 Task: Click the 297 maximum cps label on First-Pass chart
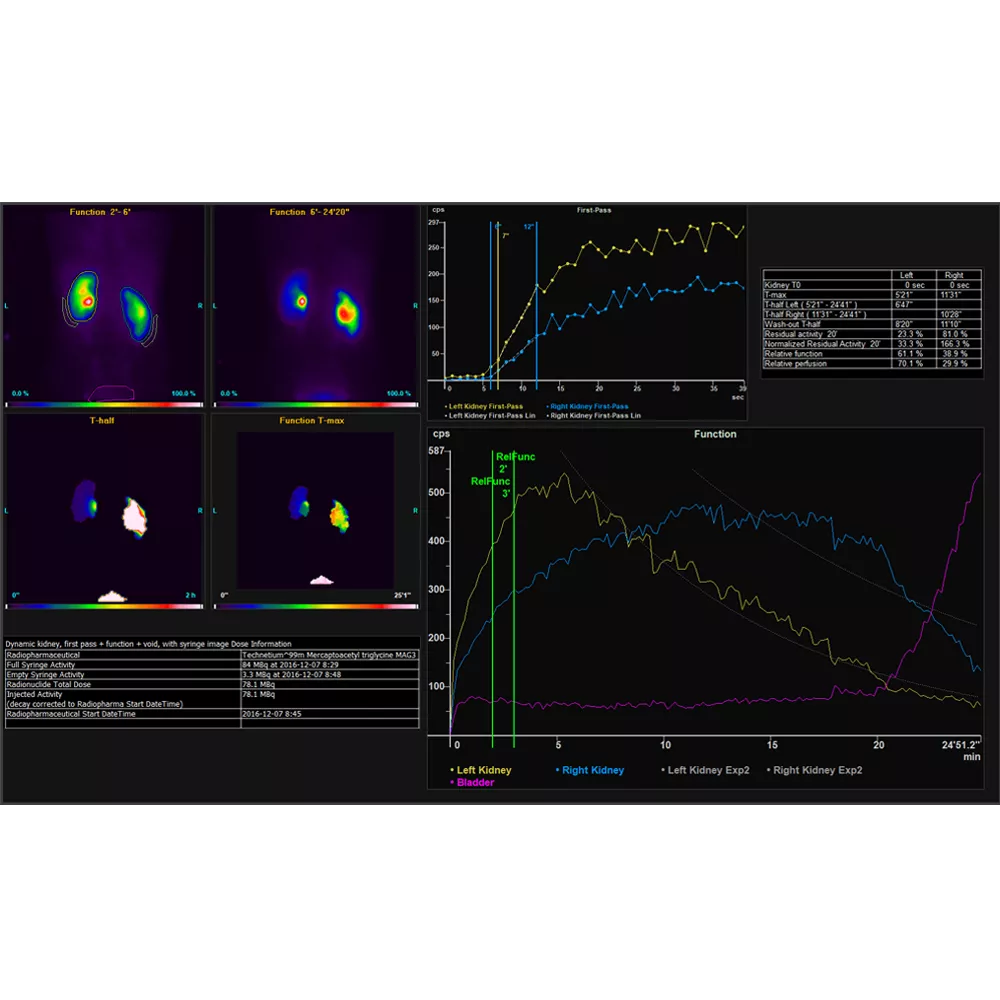coord(434,223)
